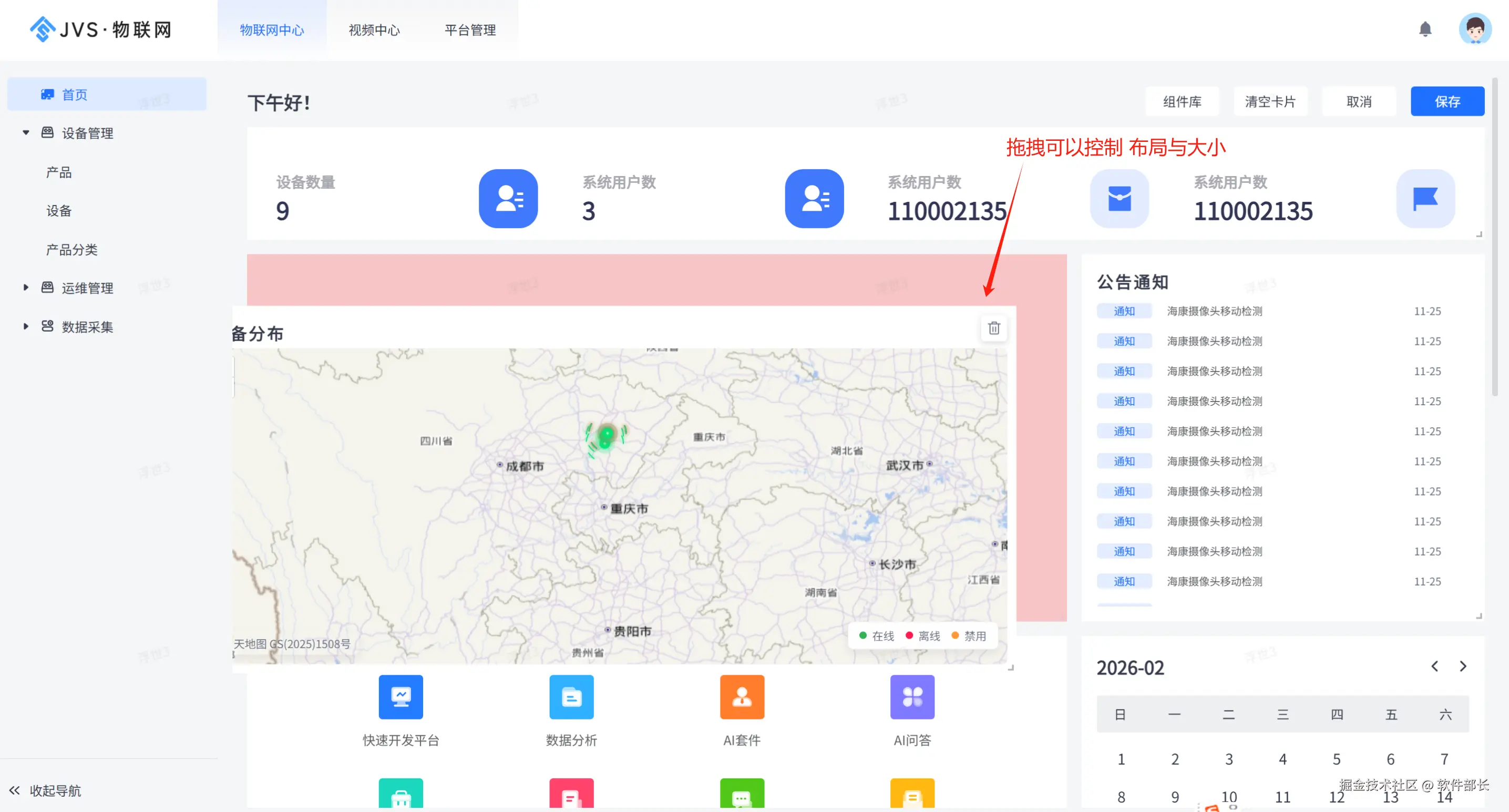The width and height of the screenshot is (1509, 812).
Task: Open the 数据分析 app icon
Action: 571,696
